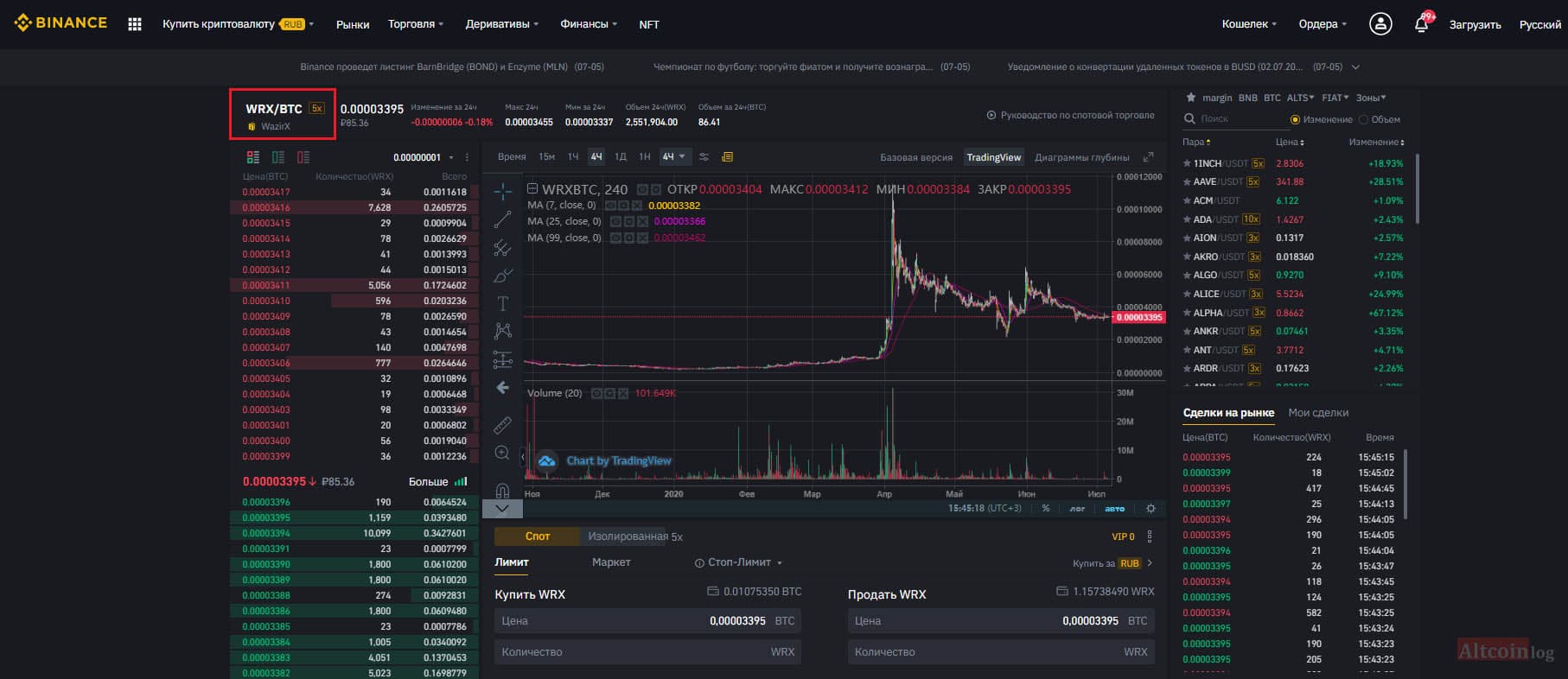The image size is (1568, 679).
Task: Select the pattern drawing tool
Action: (503, 331)
